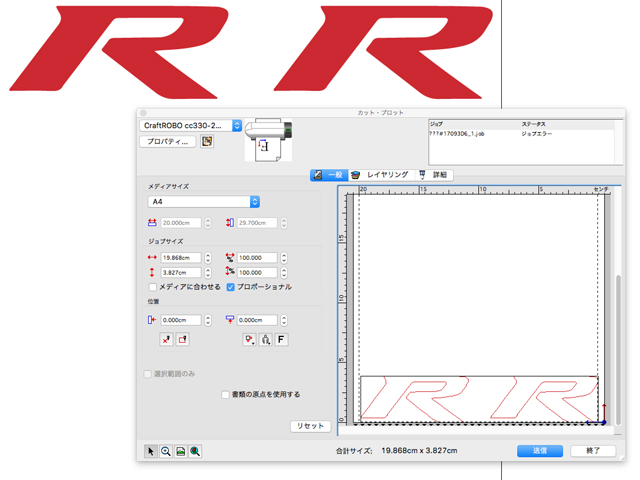Click the horizontal scale percent icon
Image resolution: width=640 pixels, height=480 pixels.
click(x=230, y=258)
